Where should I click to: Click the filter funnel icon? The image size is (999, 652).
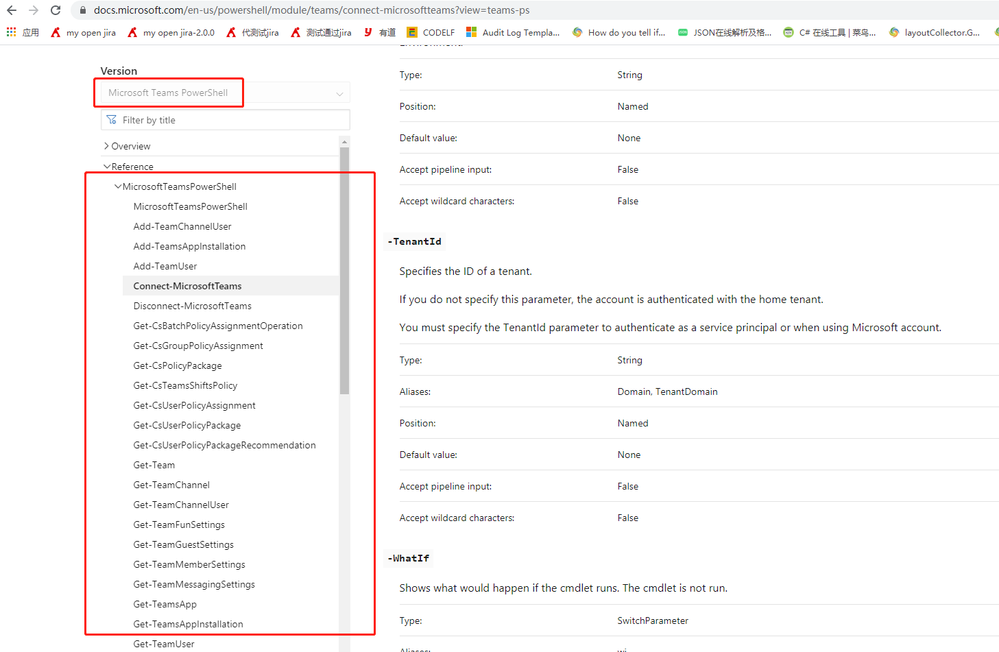(111, 120)
